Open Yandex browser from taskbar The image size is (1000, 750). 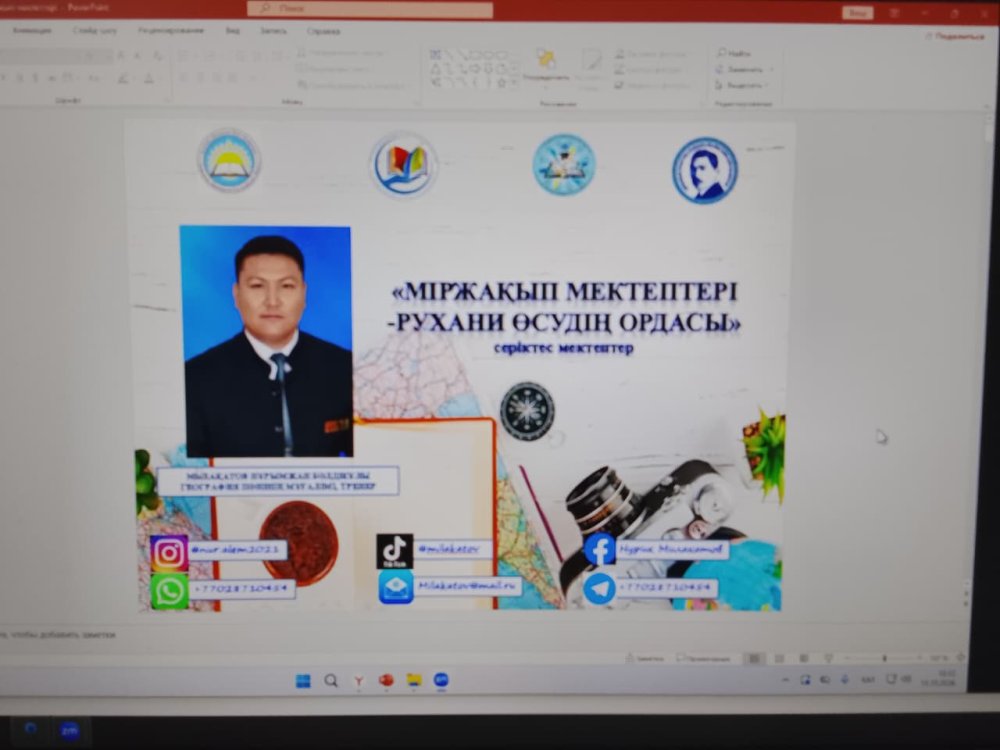pyautogui.click(x=358, y=681)
